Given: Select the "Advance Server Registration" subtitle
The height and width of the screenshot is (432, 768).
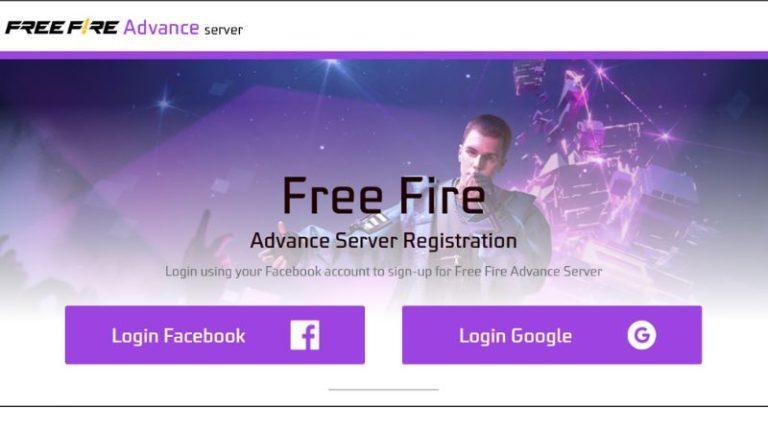Looking at the screenshot, I should tap(384, 240).
